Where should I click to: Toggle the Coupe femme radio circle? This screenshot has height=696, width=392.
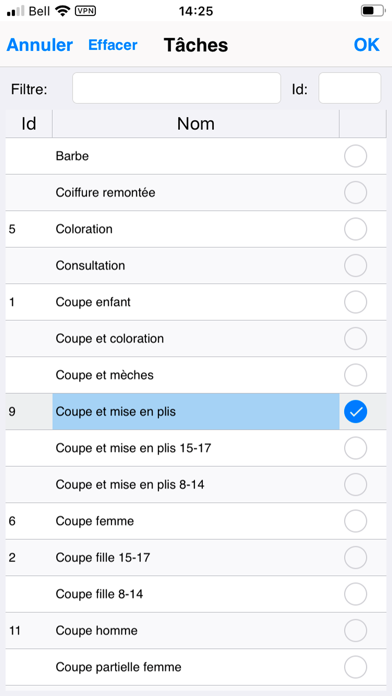(356, 521)
